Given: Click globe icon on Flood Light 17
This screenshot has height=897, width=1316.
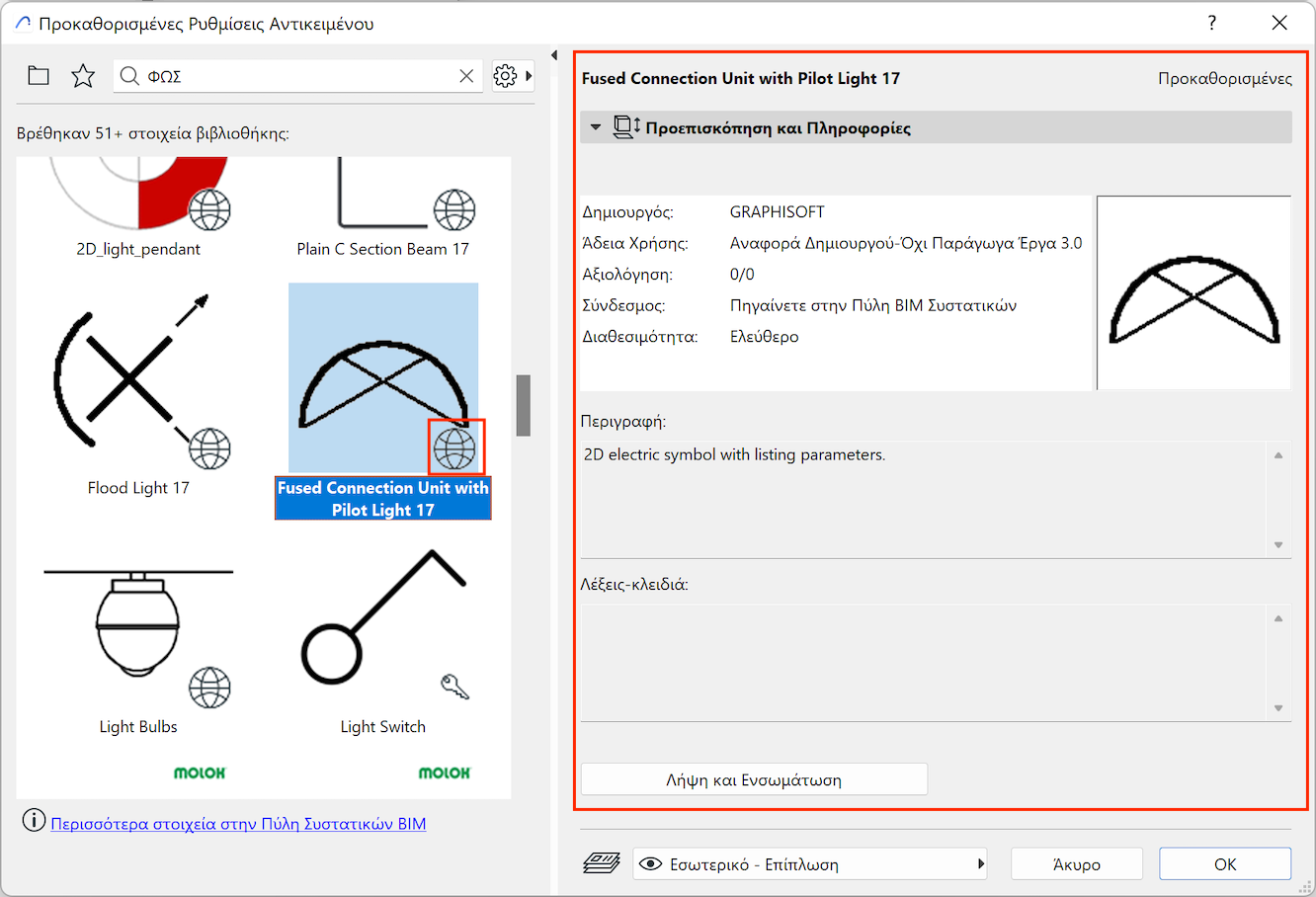Looking at the screenshot, I should point(209,448).
